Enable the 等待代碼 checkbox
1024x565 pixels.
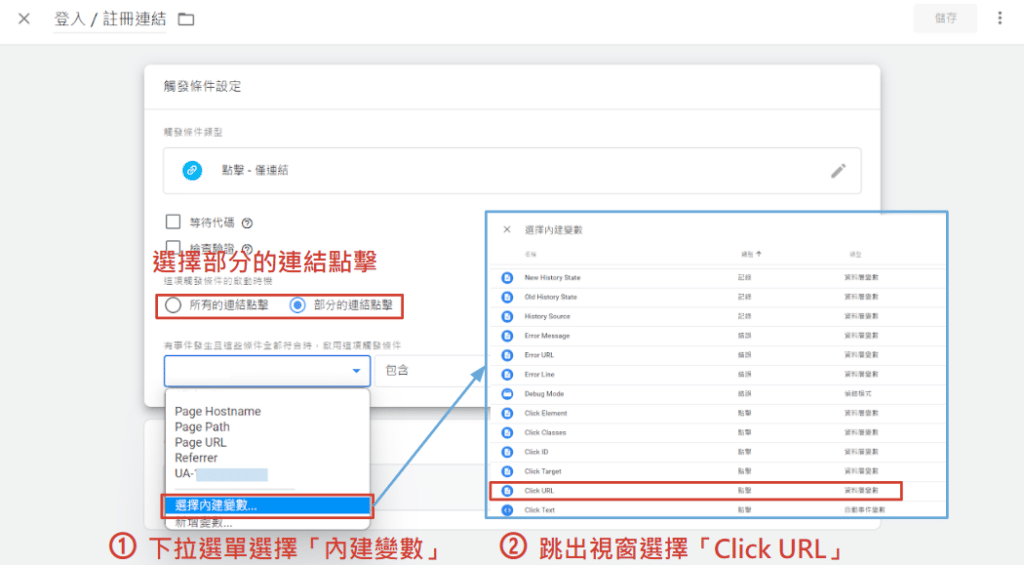pos(173,222)
